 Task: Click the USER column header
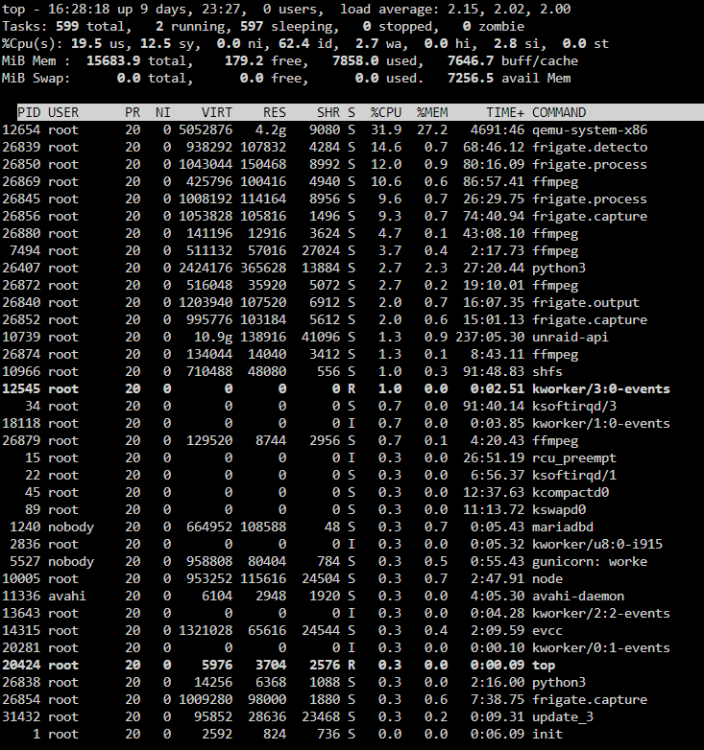click(x=63, y=112)
